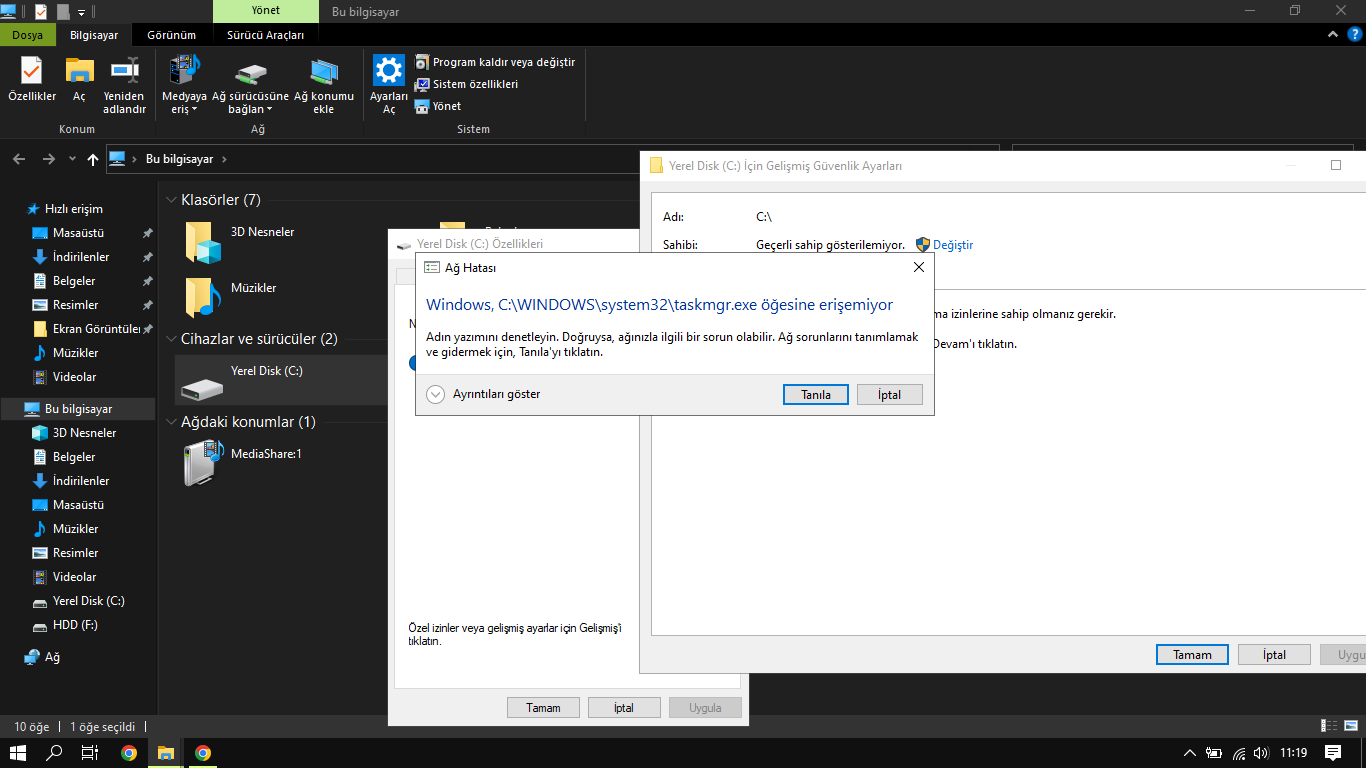Open the Dosya menu tab

28,35
